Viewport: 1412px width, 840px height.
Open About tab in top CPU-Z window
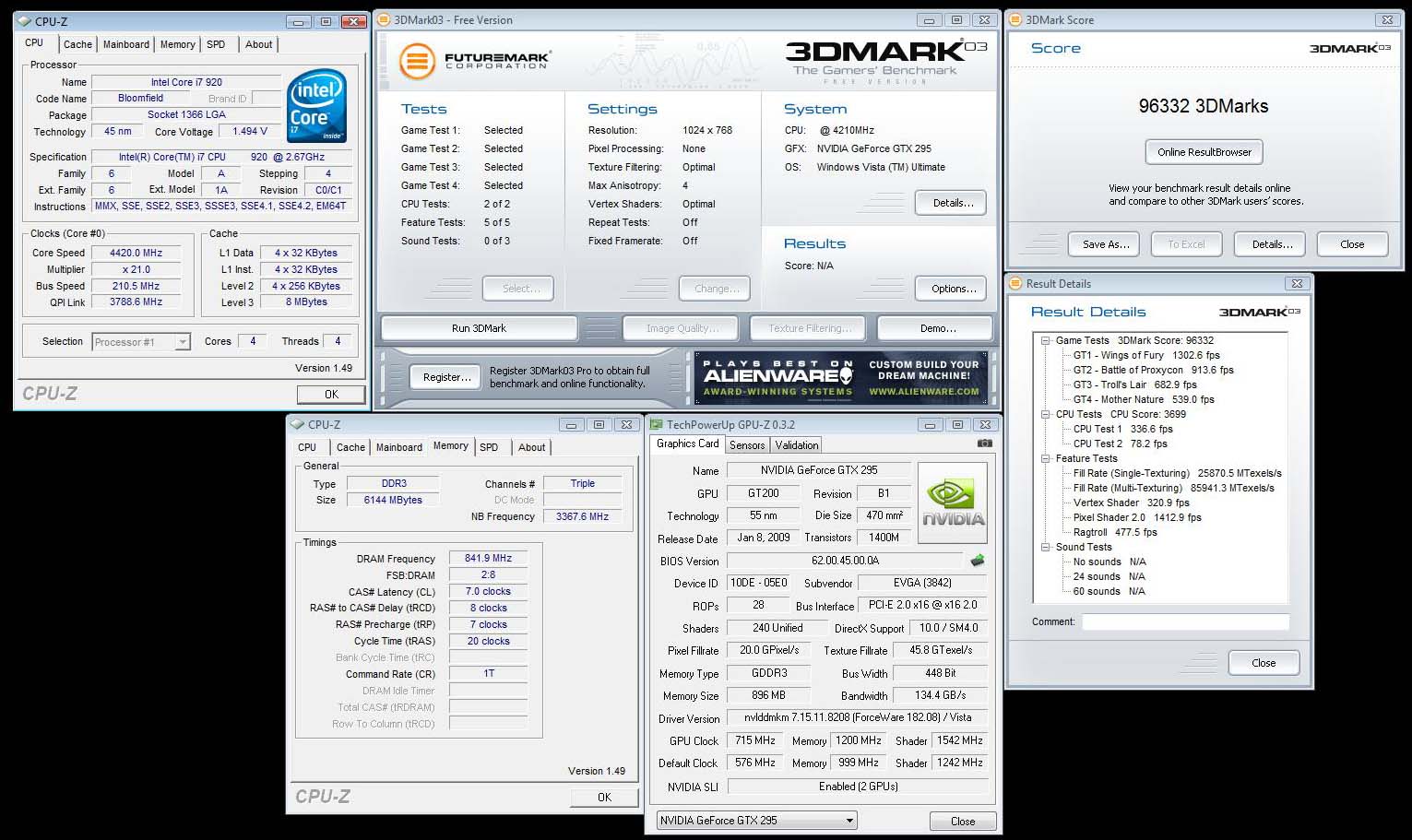coord(258,44)
